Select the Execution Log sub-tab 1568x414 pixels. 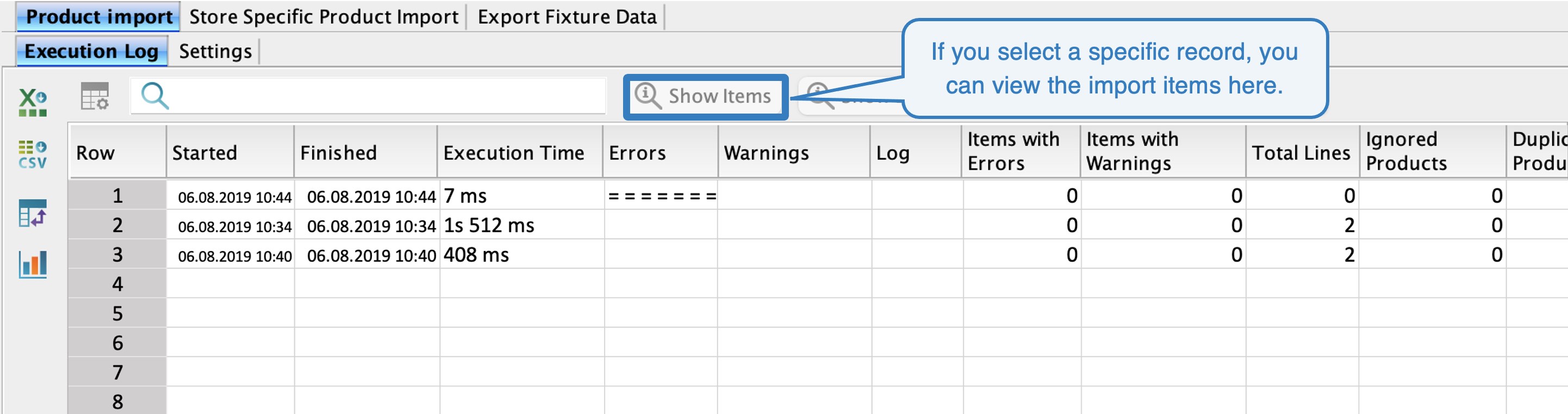tap(91, 52)
